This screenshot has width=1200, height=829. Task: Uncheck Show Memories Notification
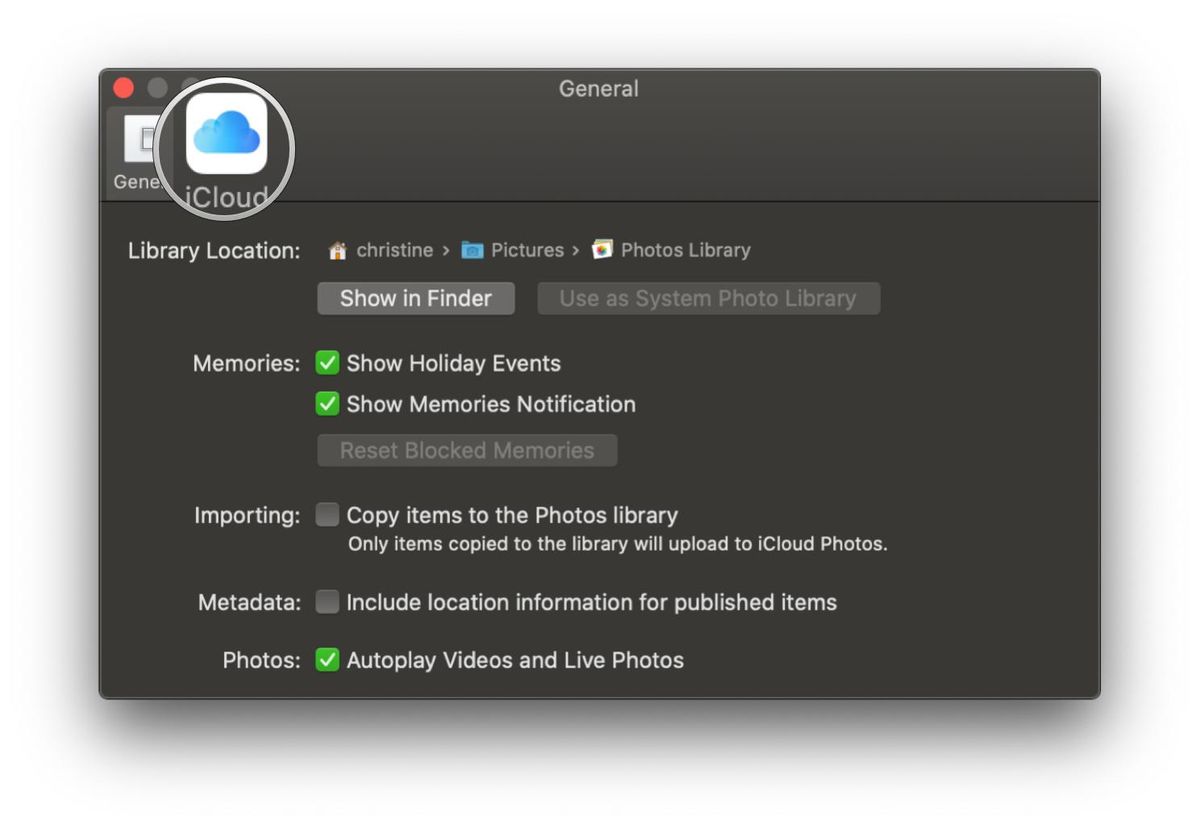[x=327, y=404]
